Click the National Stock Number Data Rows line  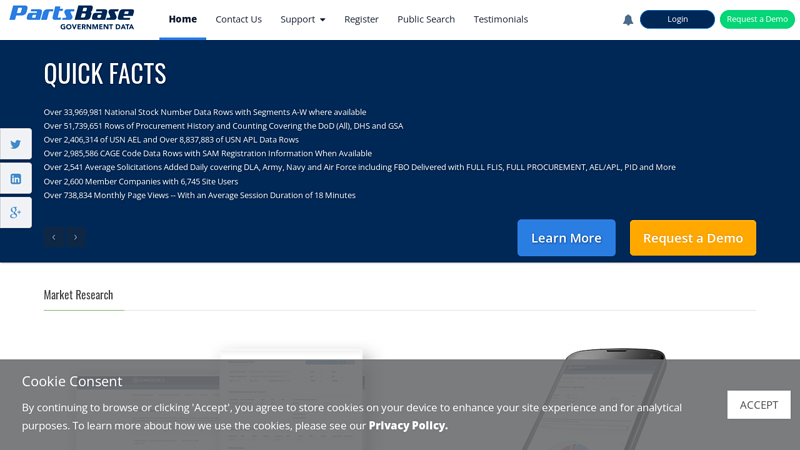(205, 112)
